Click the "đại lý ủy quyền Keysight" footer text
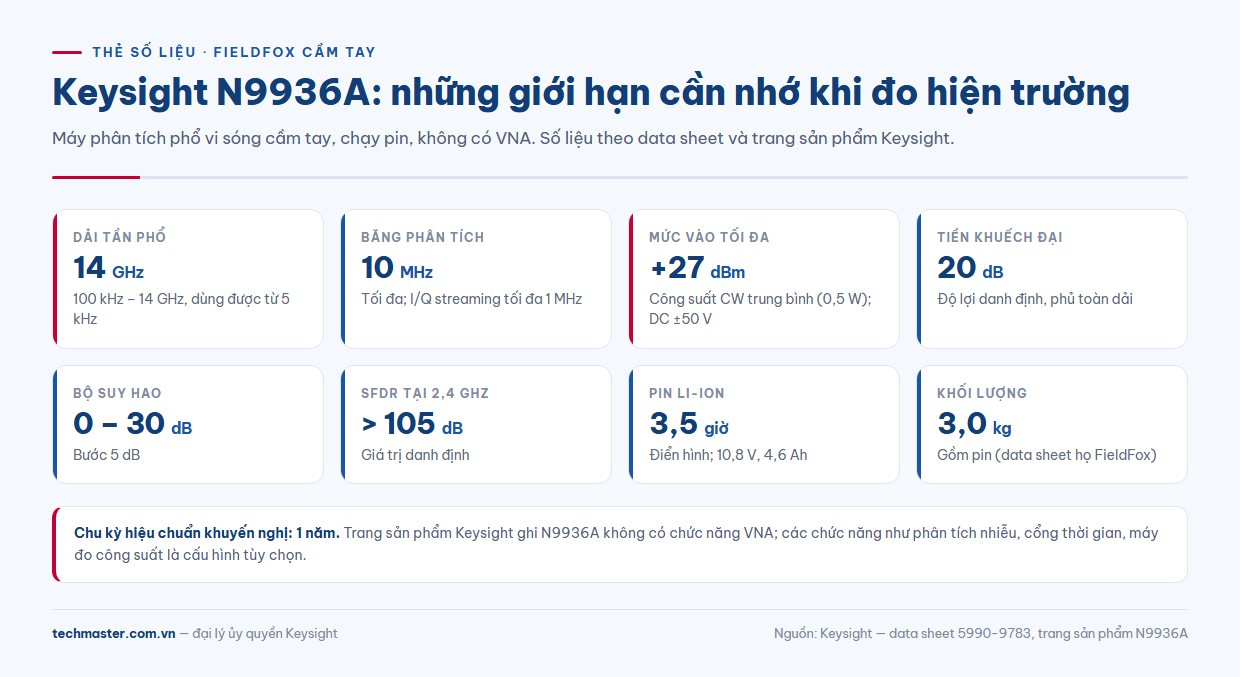 click(265, 633)
